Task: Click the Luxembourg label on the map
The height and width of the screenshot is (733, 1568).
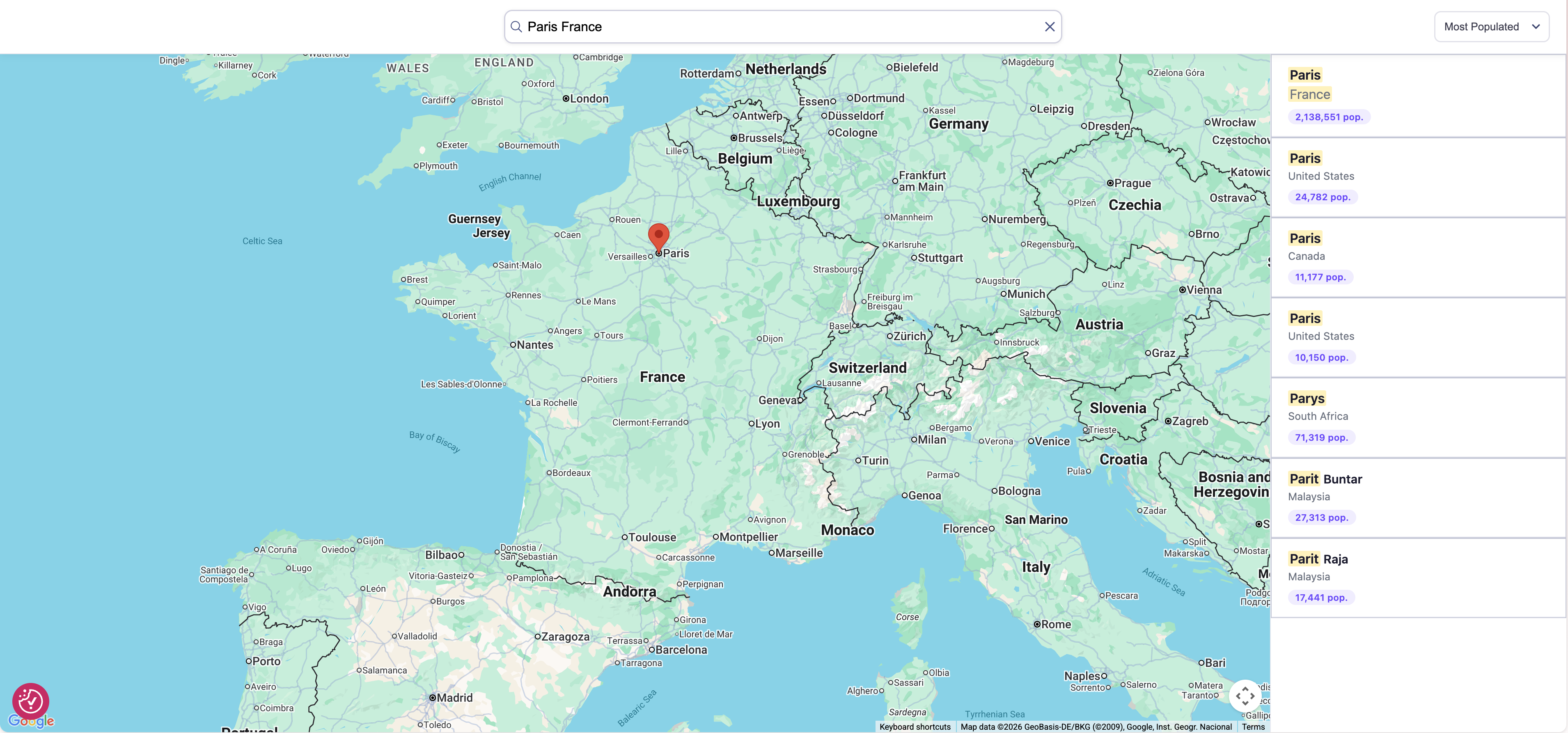Action: [798, 202]
